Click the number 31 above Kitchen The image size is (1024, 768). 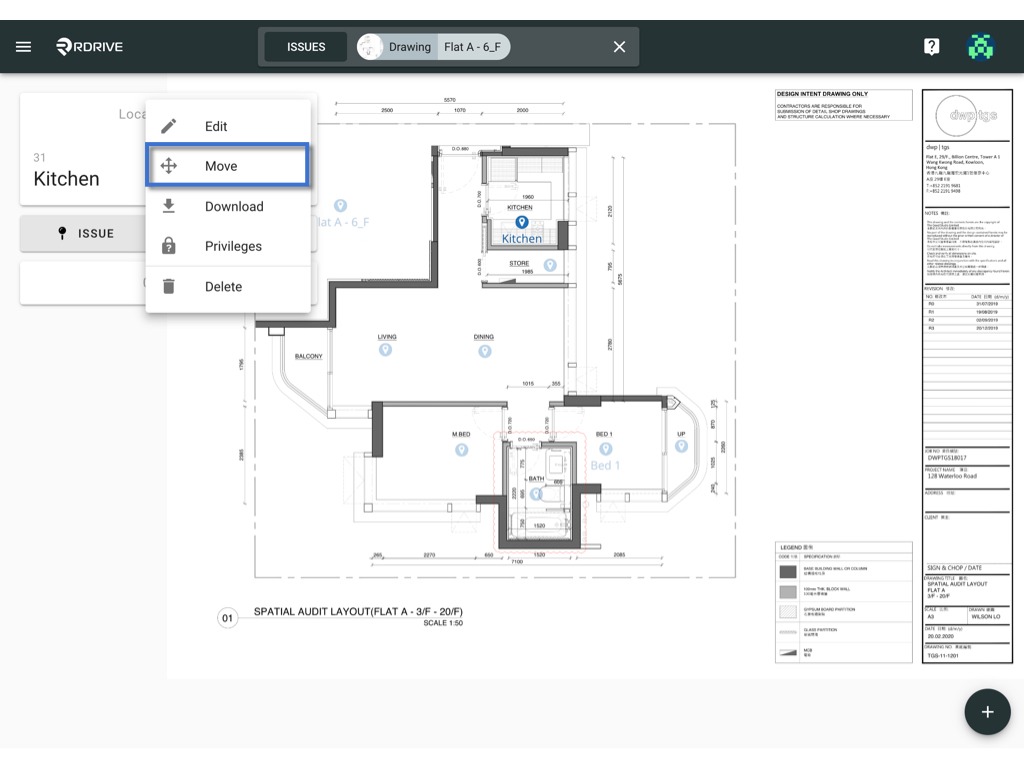[x=39, y=157]
